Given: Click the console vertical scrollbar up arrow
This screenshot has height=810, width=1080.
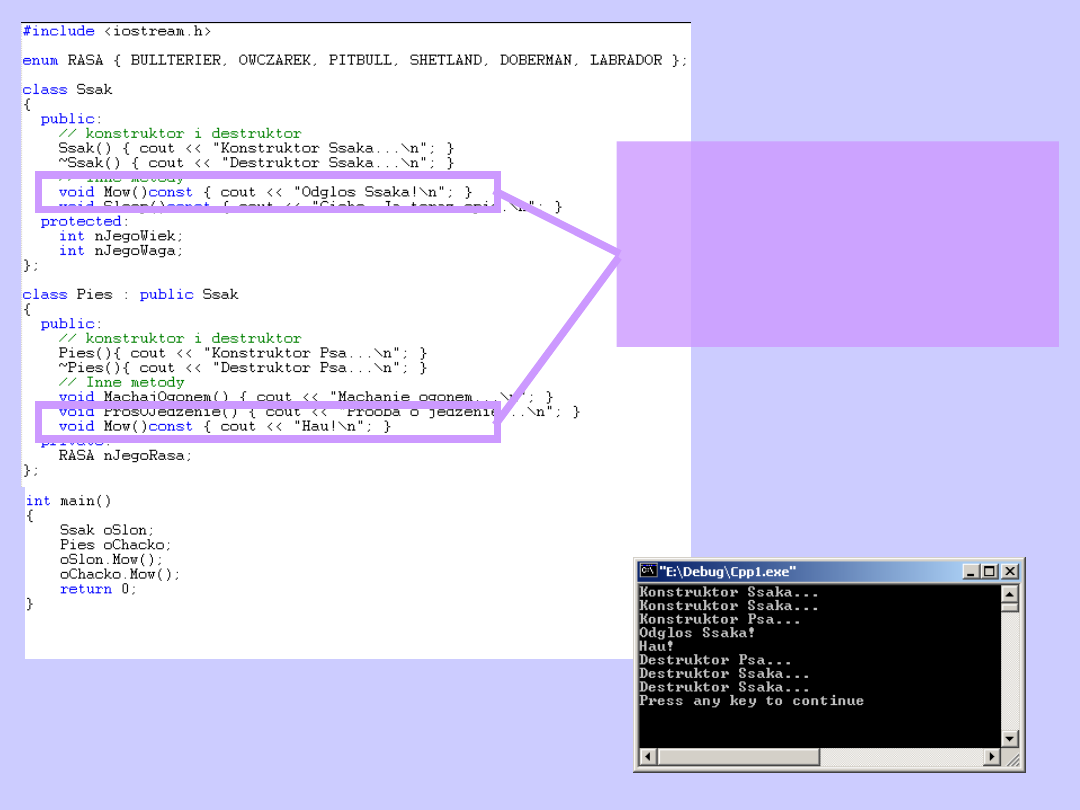Looking at the screenshot, I should coord(1010,593).
